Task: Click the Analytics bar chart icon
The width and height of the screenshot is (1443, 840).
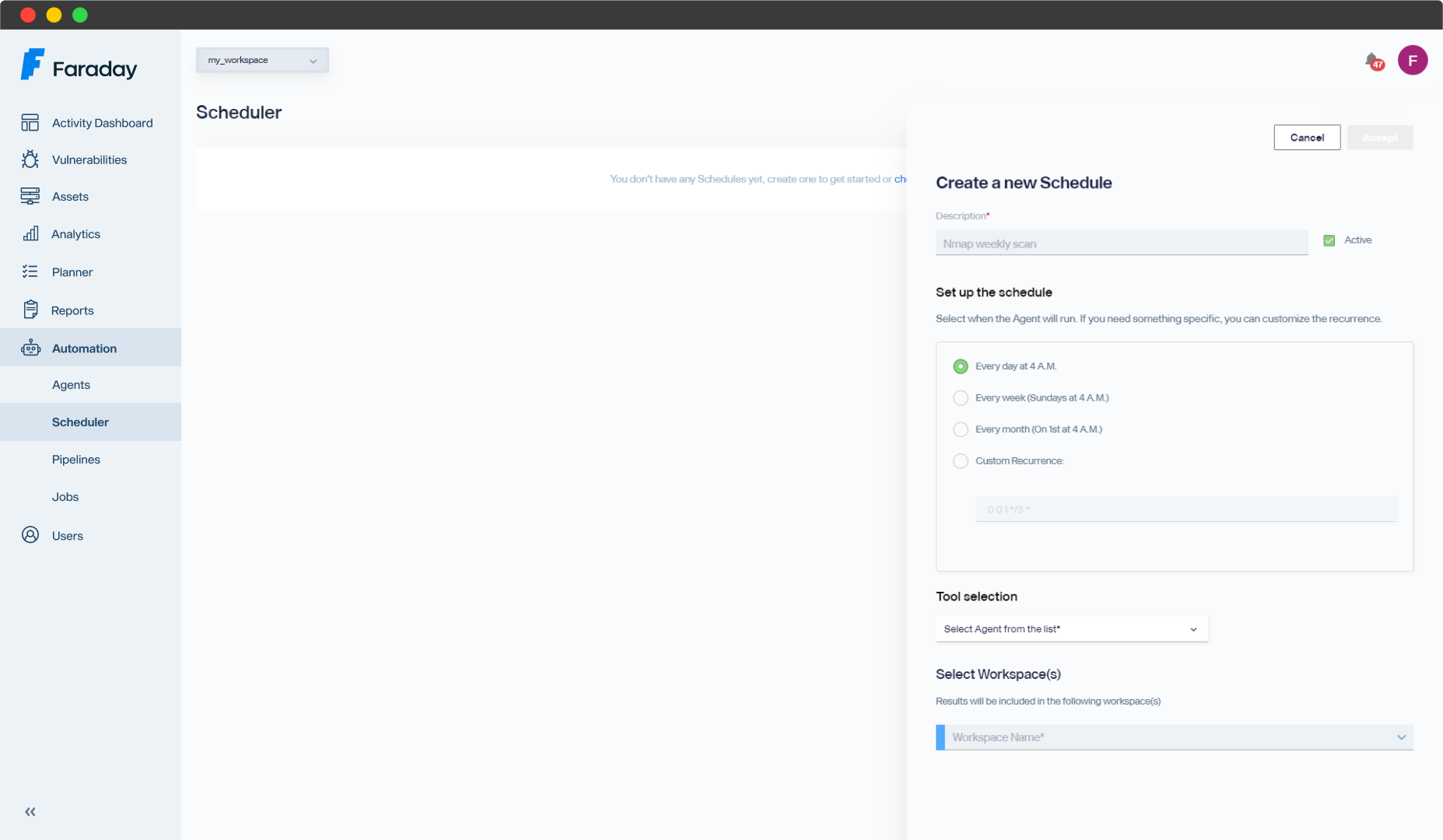Action: 30,234
